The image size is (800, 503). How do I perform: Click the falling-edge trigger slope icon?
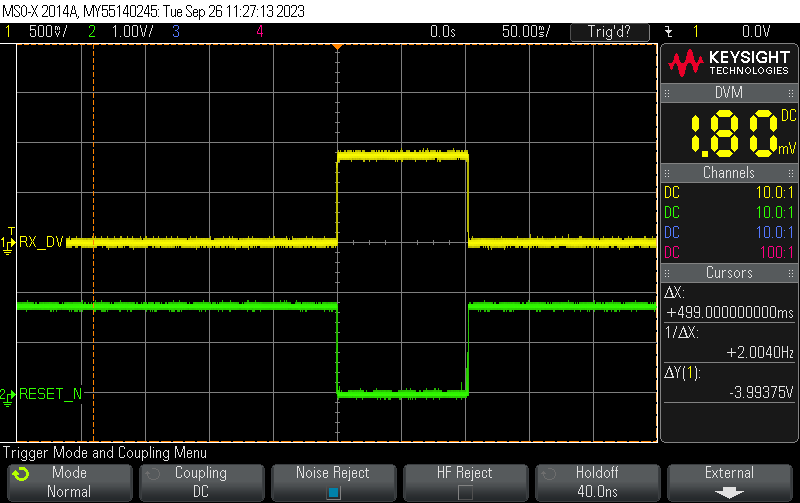668,32
